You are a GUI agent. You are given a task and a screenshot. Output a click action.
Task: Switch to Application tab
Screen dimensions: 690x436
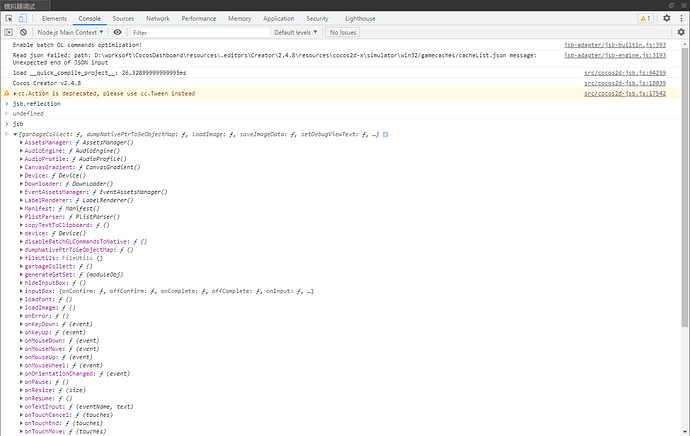pyautogui.click(x=279, y=18)
